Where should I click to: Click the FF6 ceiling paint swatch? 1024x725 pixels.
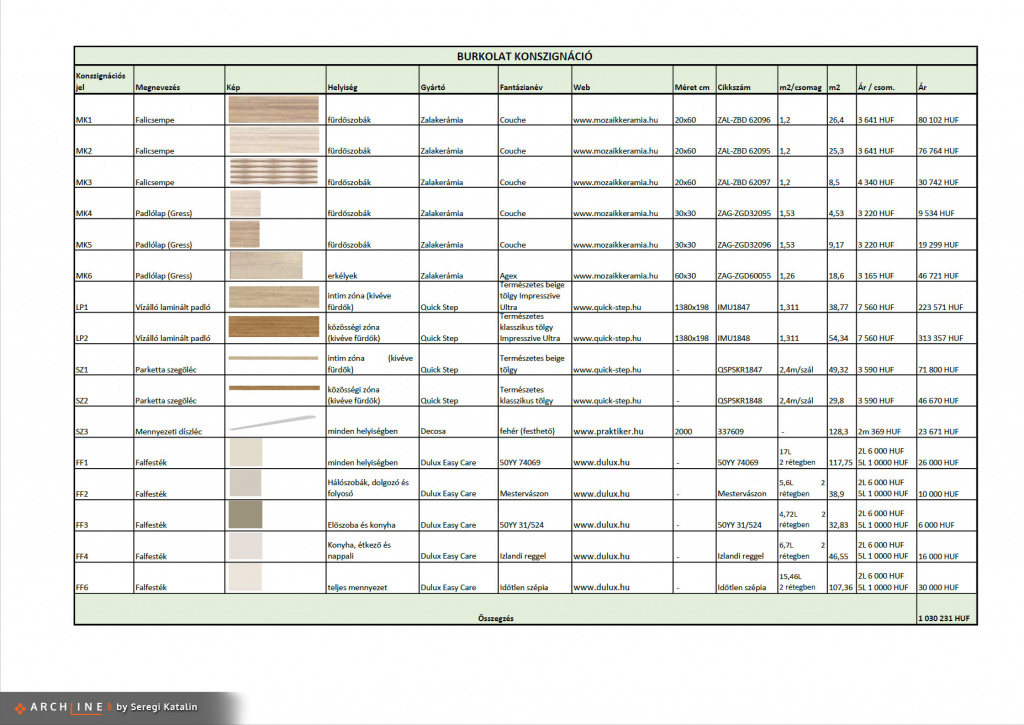246,577
